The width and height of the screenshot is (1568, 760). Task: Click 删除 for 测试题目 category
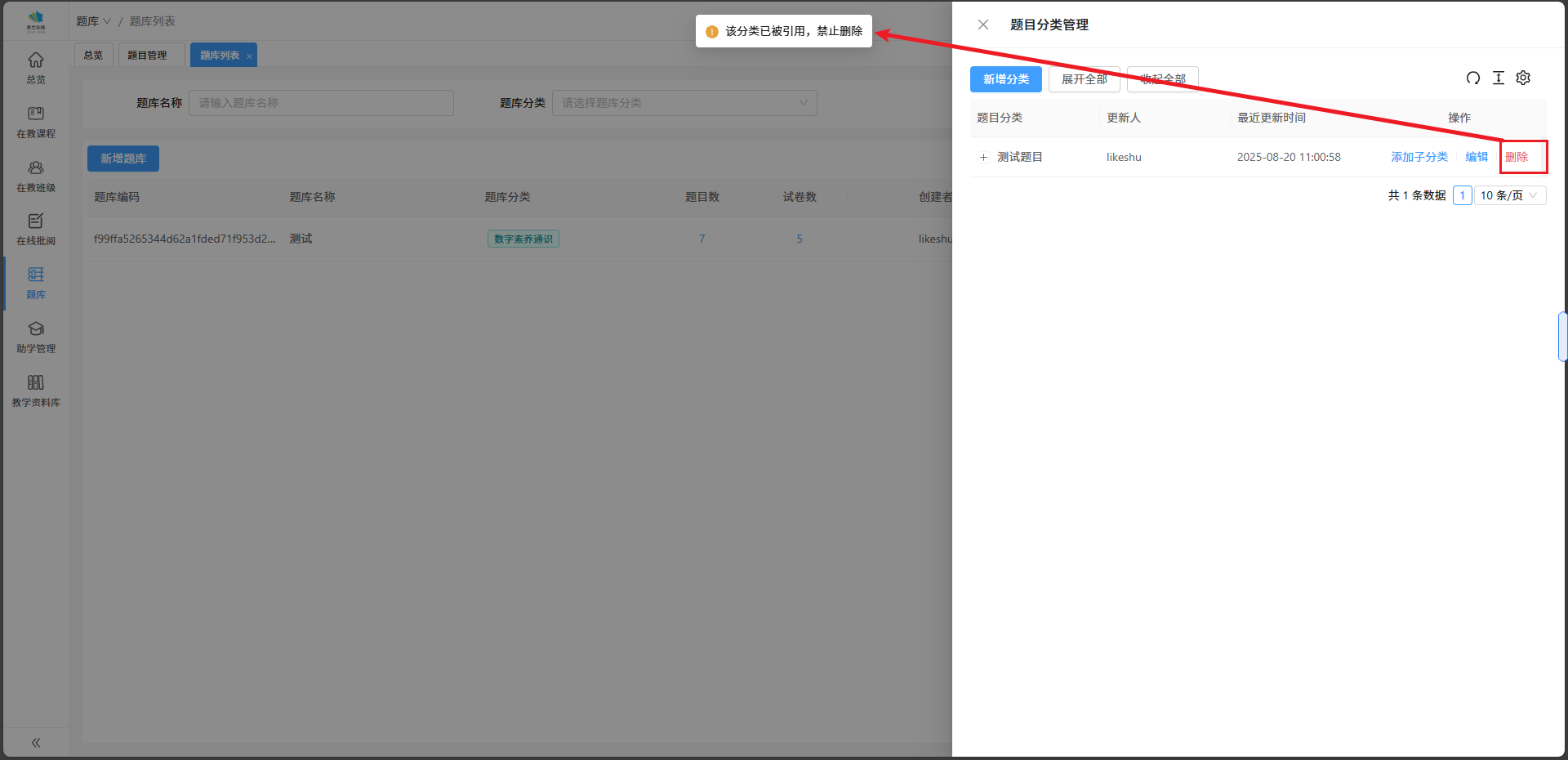1517,157
